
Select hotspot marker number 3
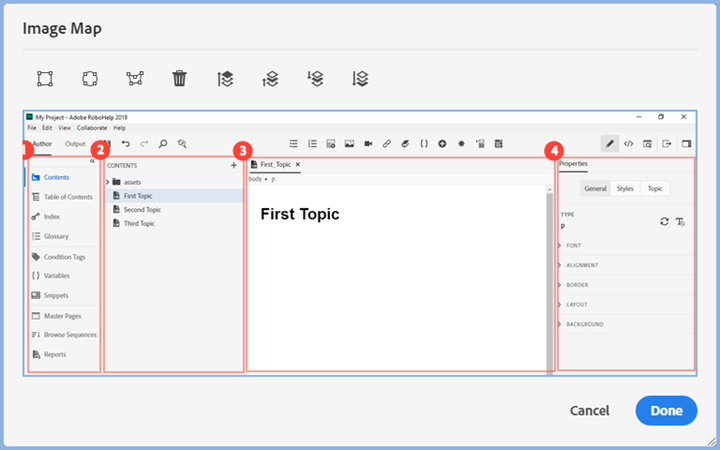(241, 151)
